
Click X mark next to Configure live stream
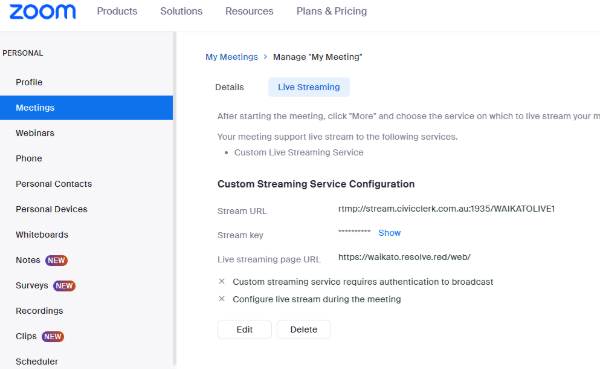(222, 299)
